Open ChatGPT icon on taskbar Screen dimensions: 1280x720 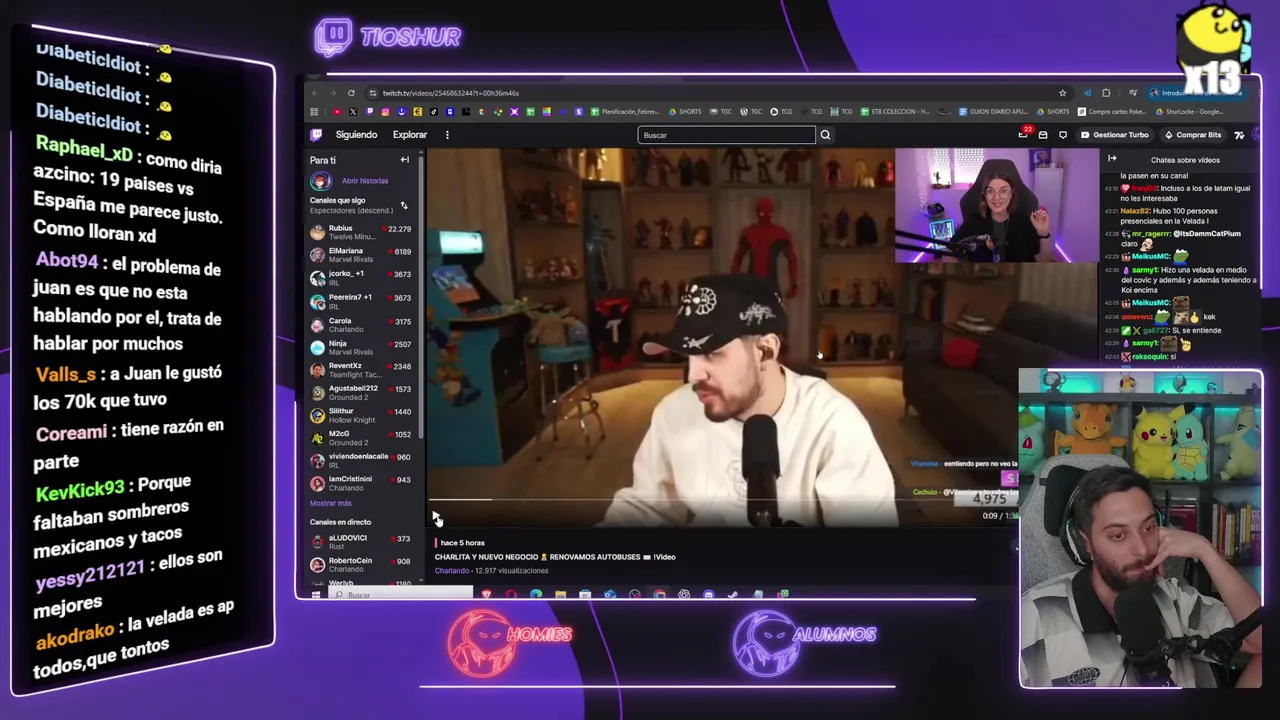click(x=684, y=595)
